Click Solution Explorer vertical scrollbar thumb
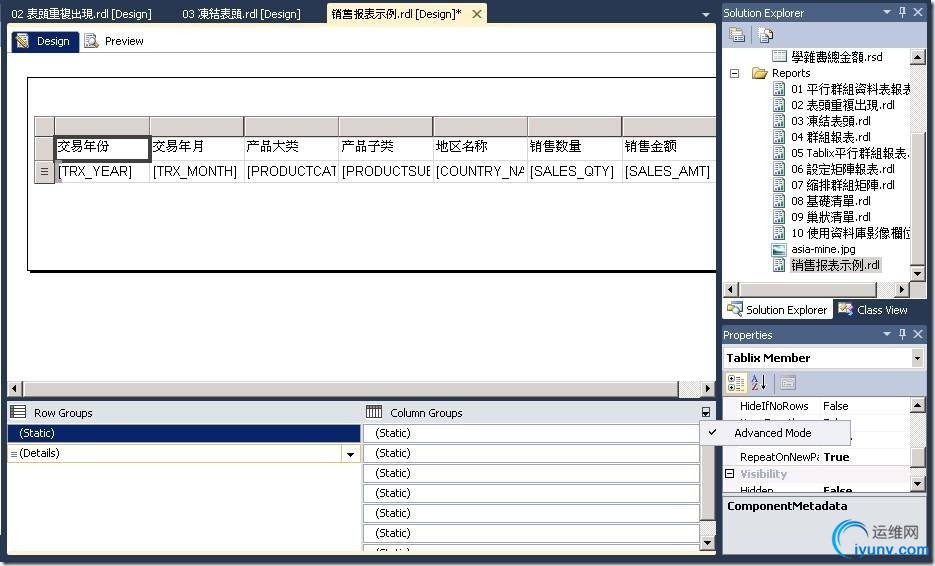The width and height of the screenshot is (935, 566). click(918, 198)
